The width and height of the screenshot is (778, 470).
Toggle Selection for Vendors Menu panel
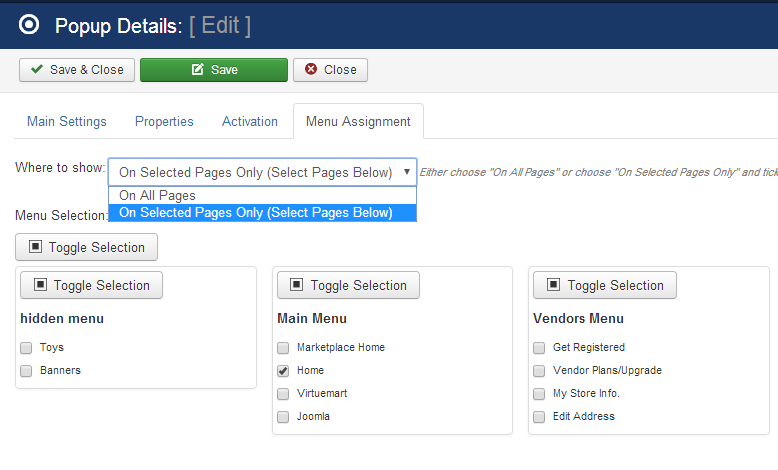[605, 285]
